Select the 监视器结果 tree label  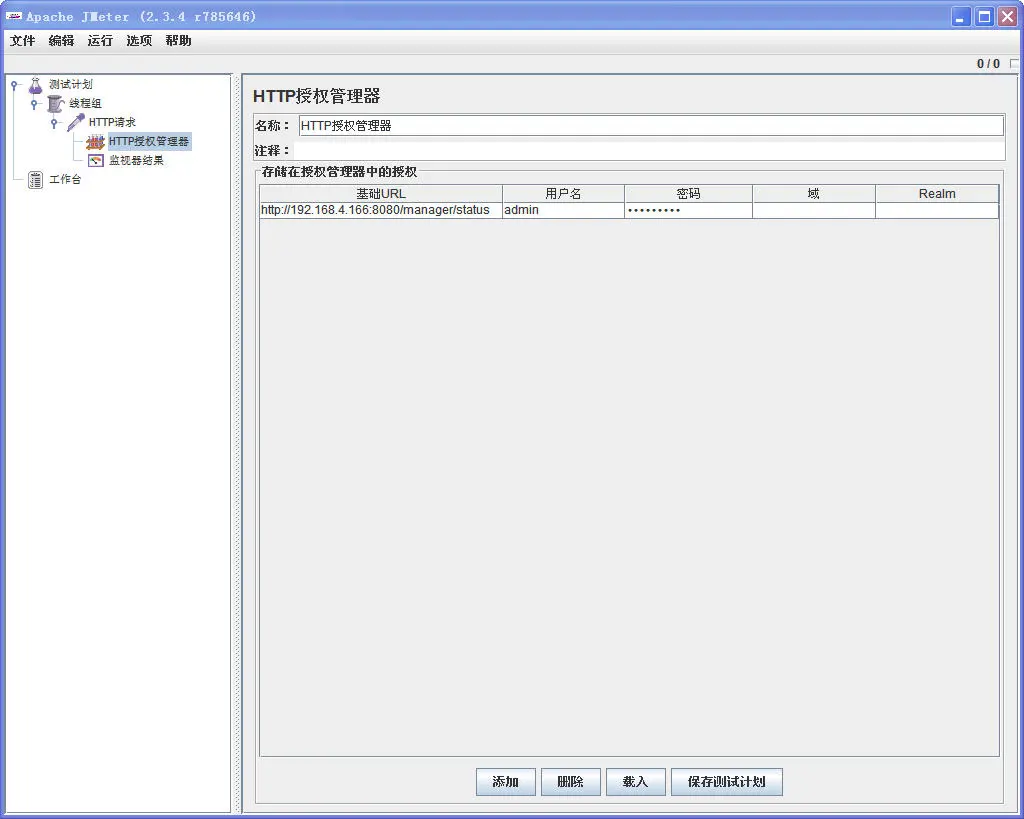pos(136,160)
